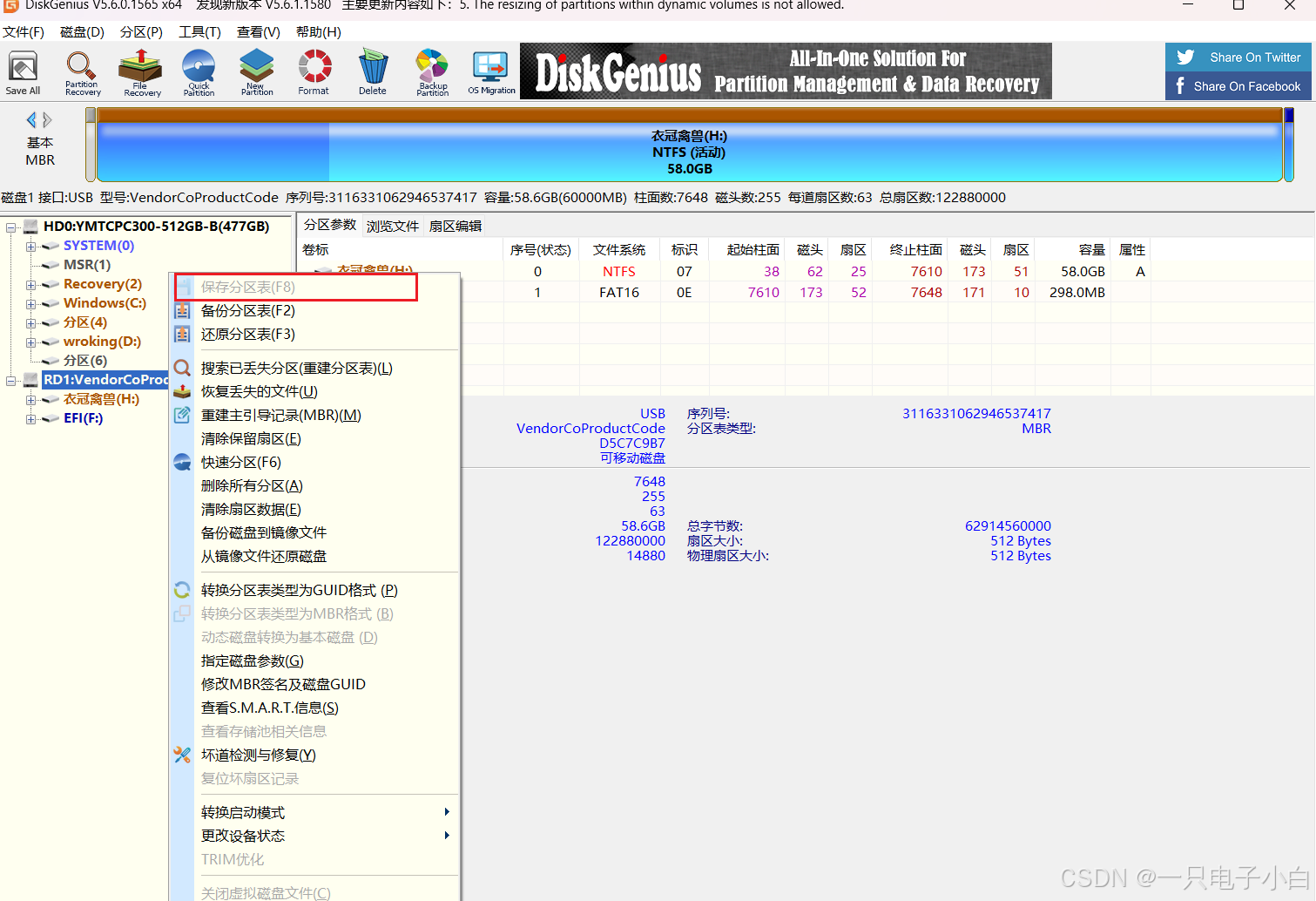Choose 快速分区(F6) menu entry
The height and width of the screenshot is (901, 1316).
point(314,463)
